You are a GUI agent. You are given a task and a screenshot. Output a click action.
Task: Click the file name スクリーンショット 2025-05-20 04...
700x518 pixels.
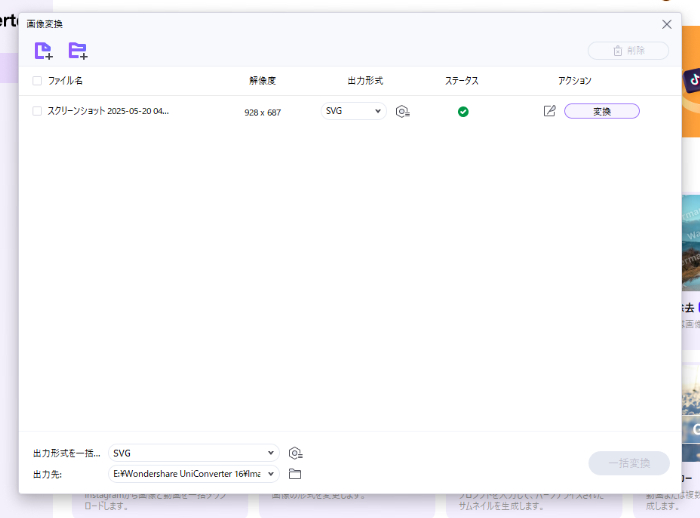point(108,111)
